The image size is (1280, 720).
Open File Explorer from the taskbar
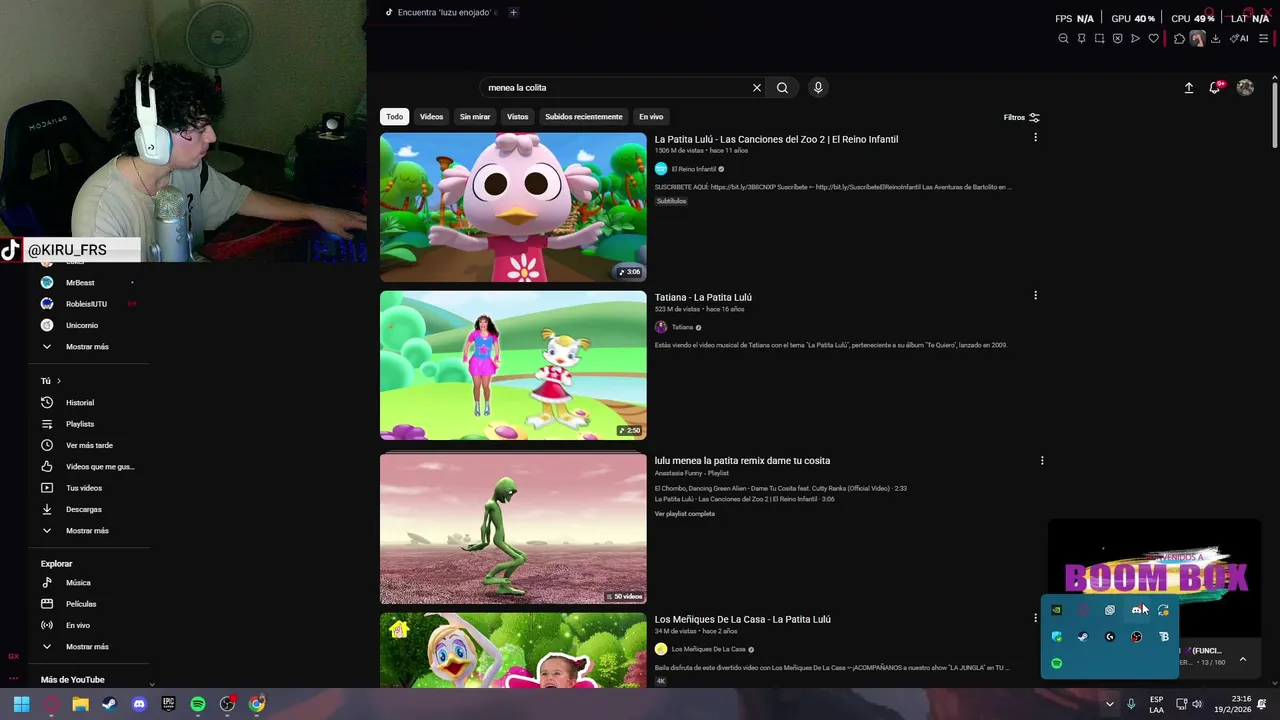[x=80, y=704]
